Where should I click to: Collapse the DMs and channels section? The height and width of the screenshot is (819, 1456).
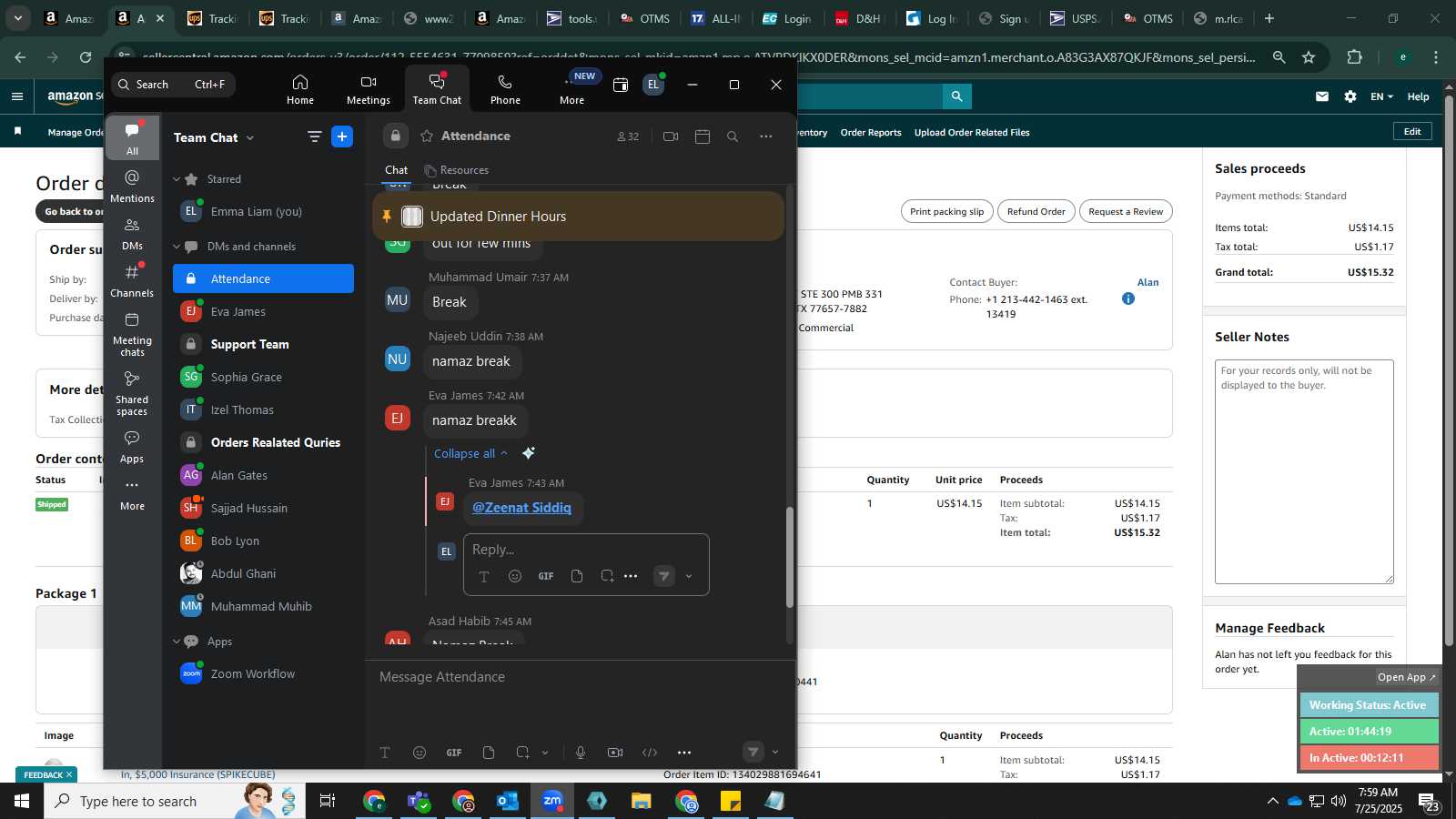click(x=177, y=247)
